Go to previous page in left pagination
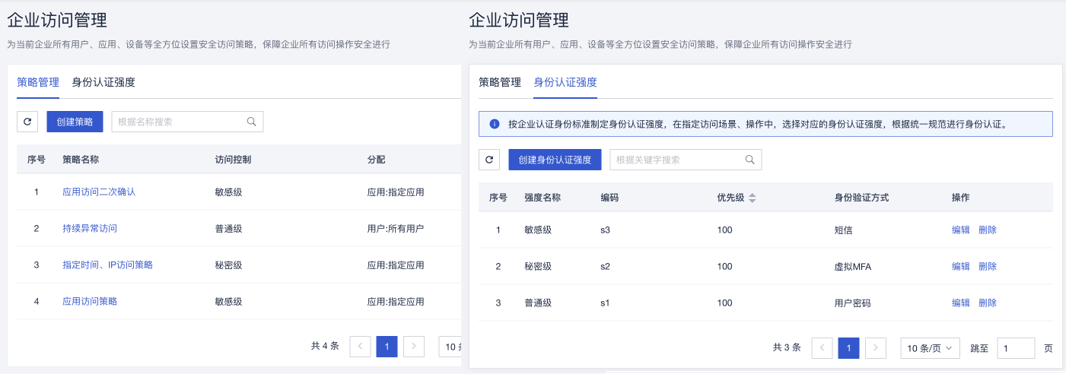1066x374 pixels. [360, 347]
